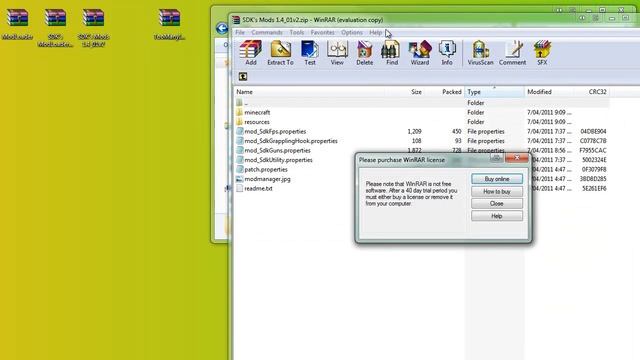The width and height of the screenshot is (640, 360).
Task: Click the How to buy button
Action: tap(497, 191)
